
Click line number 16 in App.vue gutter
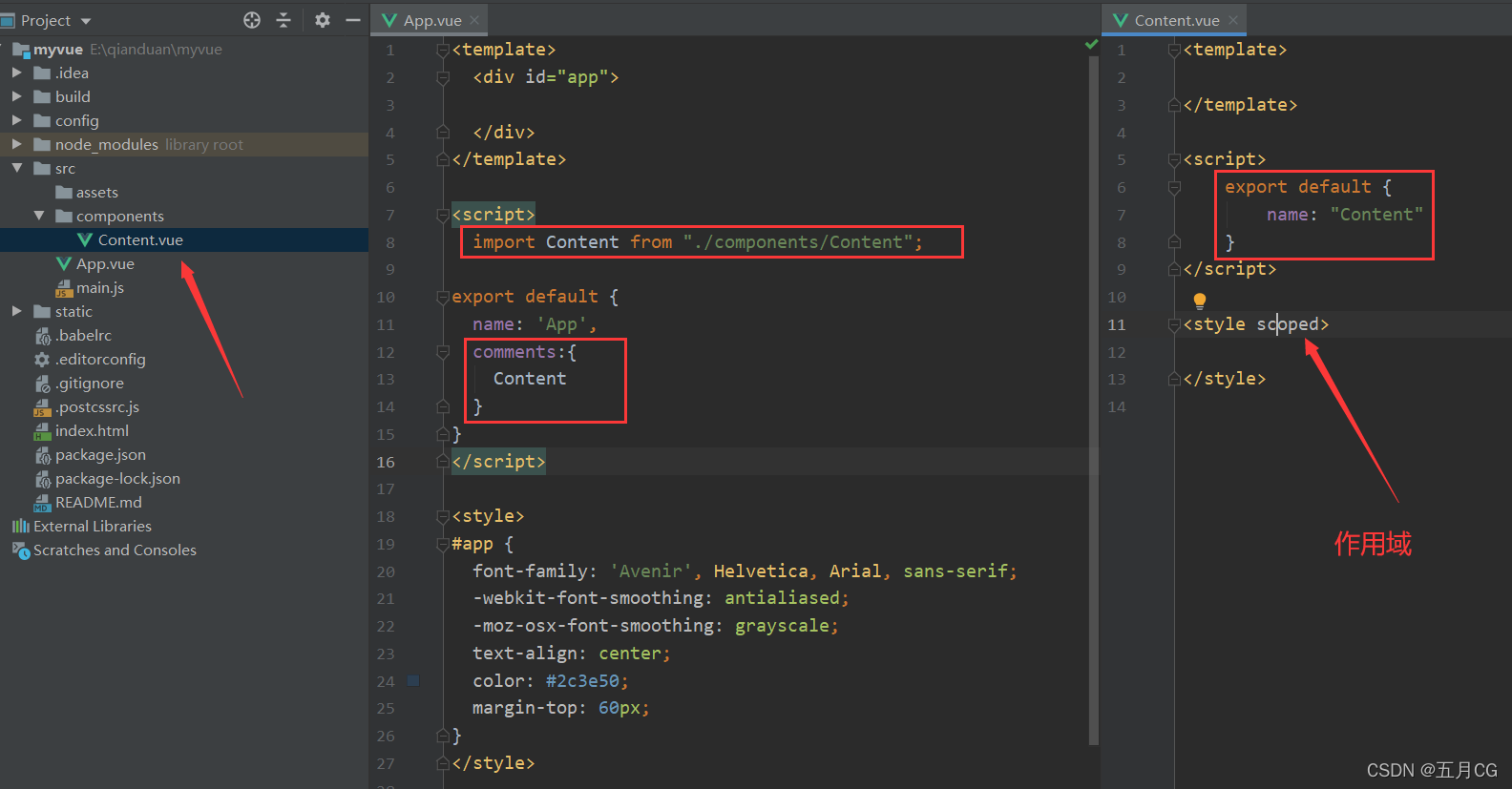(386, 462)
